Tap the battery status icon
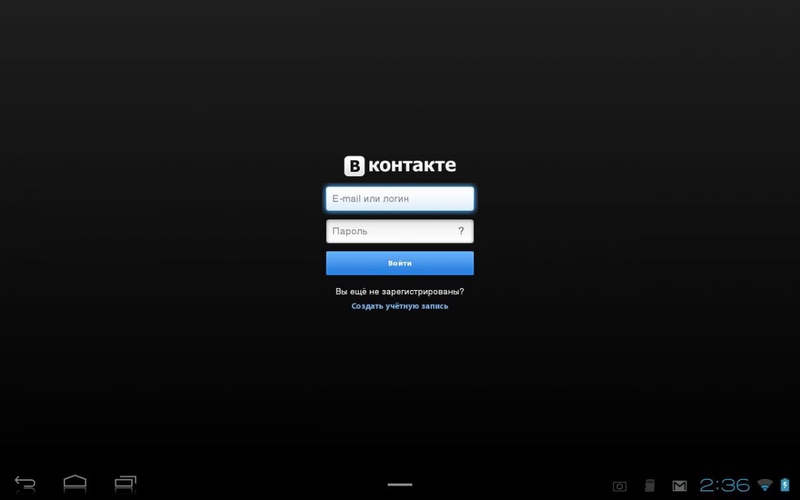This screenshot has height=500, width=800. 785,486
